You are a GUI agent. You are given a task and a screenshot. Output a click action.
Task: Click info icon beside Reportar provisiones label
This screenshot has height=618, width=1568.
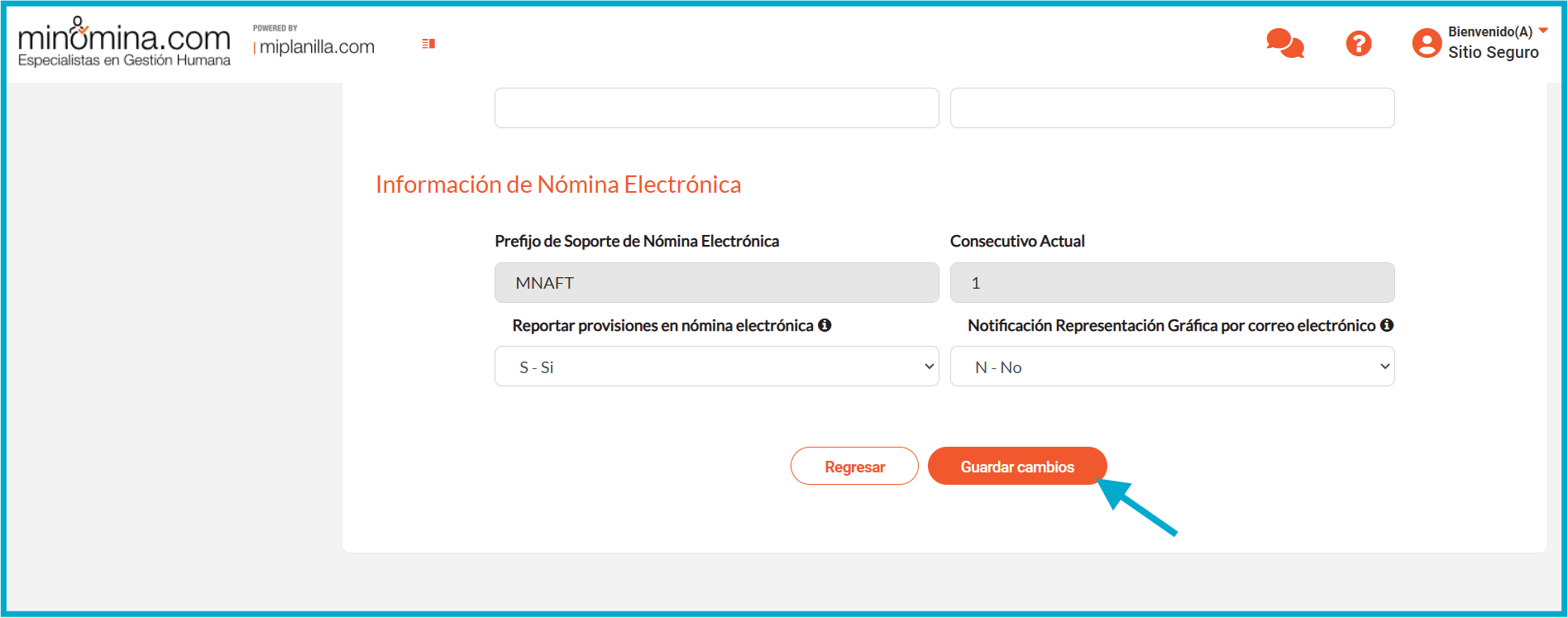point(825,325)
